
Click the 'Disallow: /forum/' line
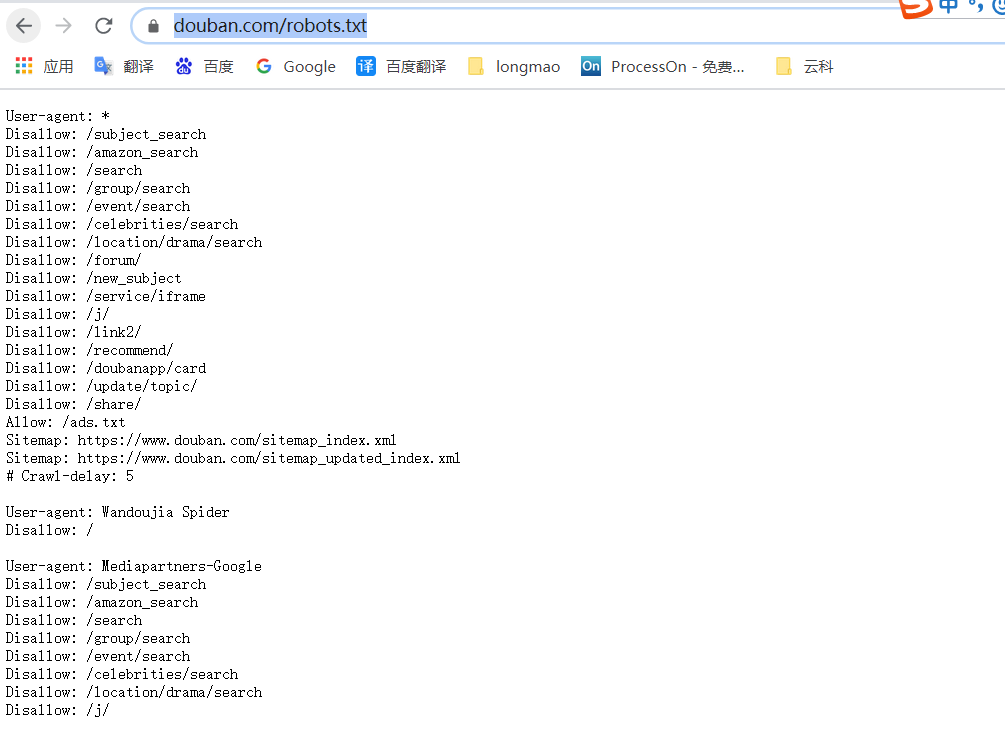73,260
